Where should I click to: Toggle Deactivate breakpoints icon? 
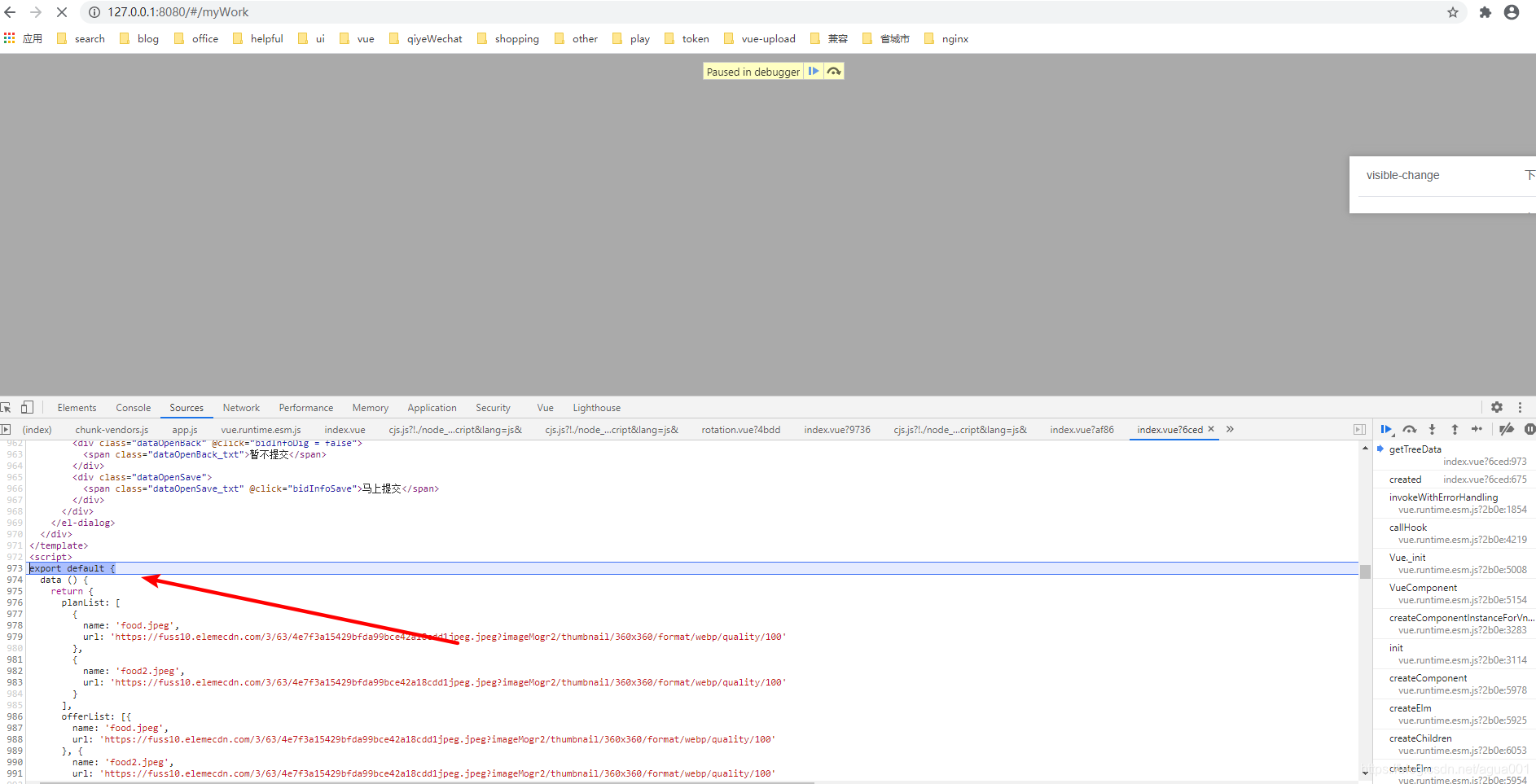pyautogui.click(x=1507, y=429)
